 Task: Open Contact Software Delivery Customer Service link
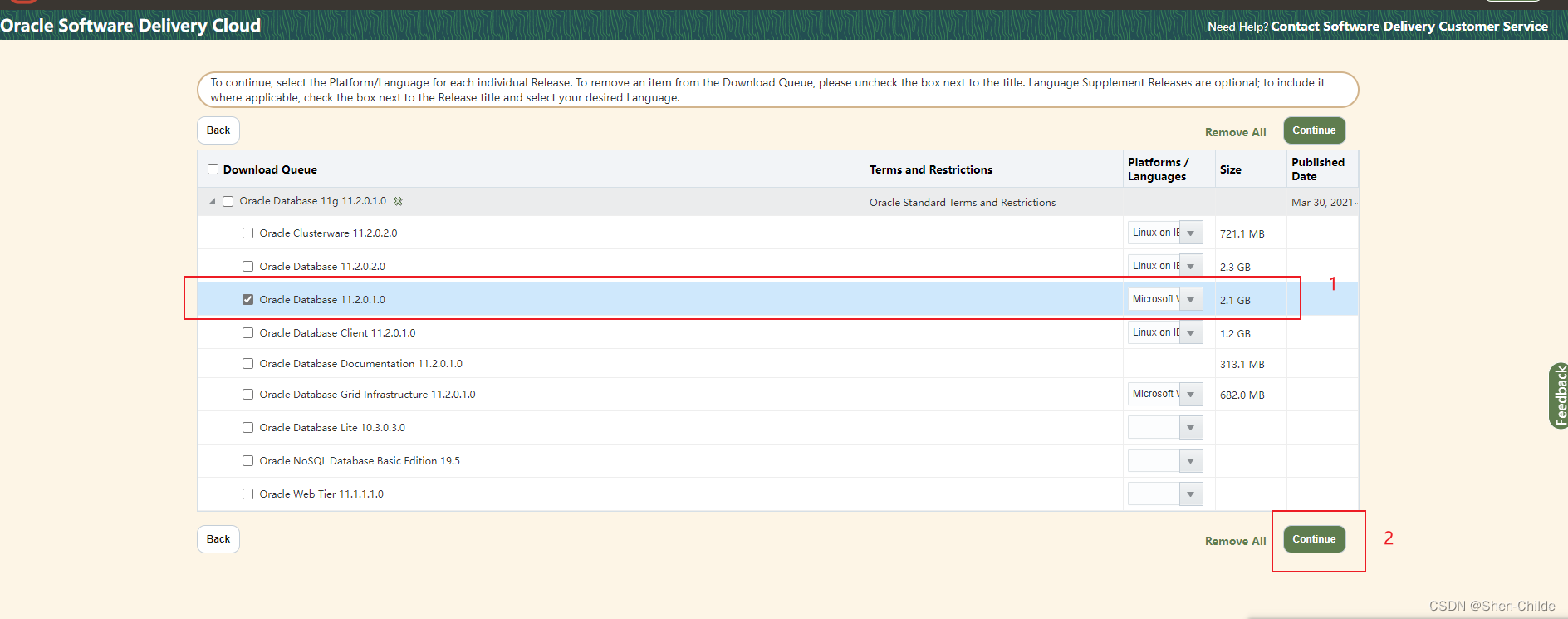[x=1409, y=27]
